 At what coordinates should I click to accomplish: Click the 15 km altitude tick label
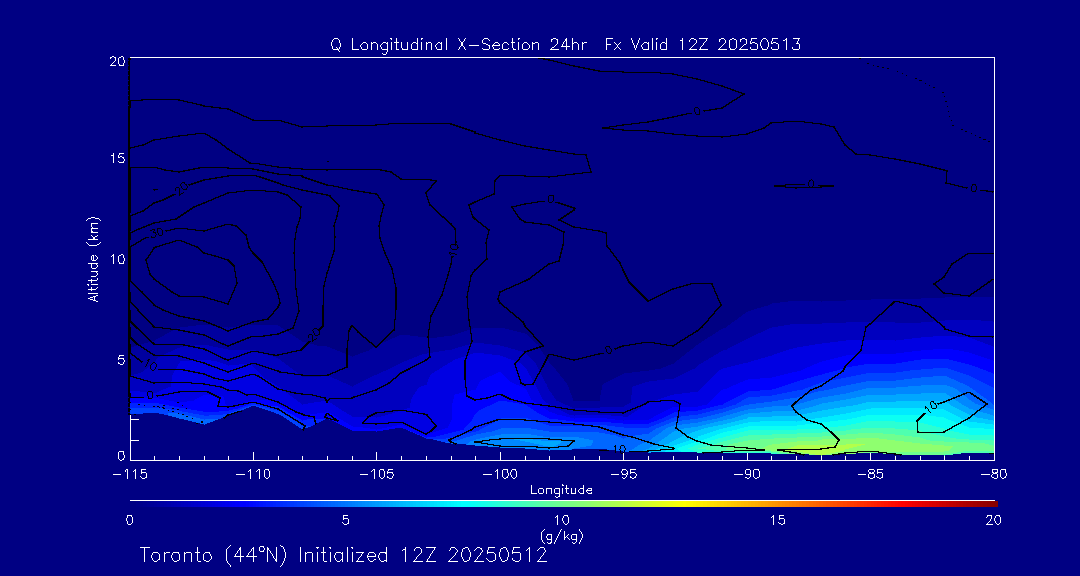coord(115,159)
